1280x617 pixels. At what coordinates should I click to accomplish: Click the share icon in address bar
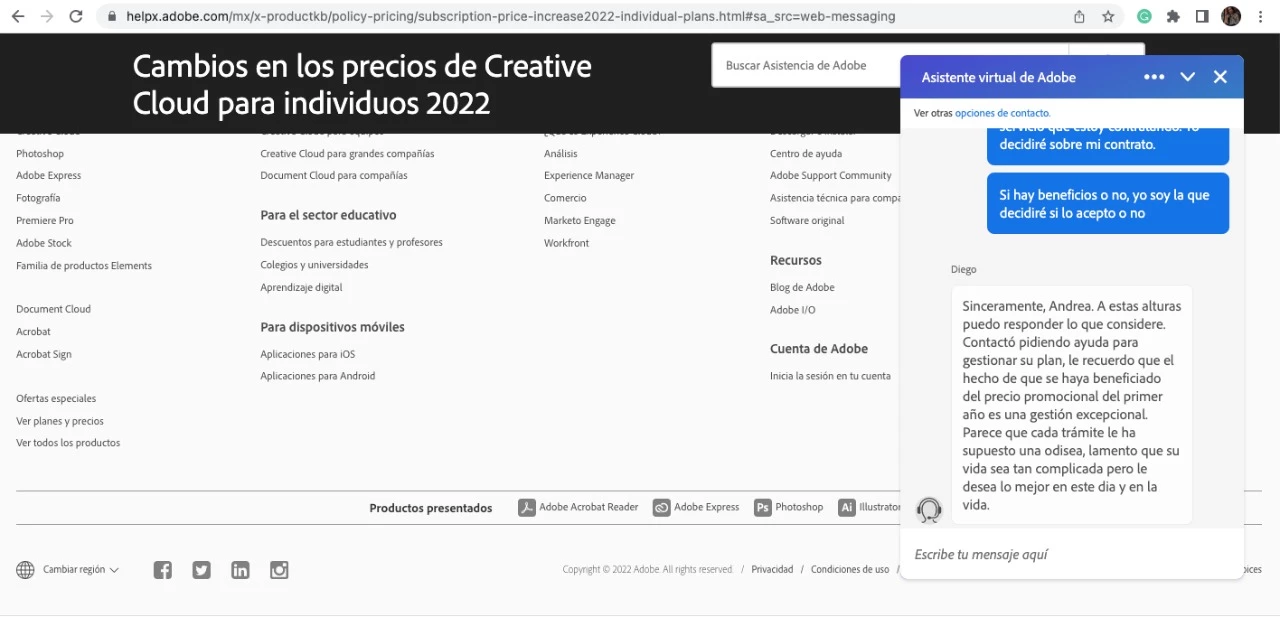1079,16
